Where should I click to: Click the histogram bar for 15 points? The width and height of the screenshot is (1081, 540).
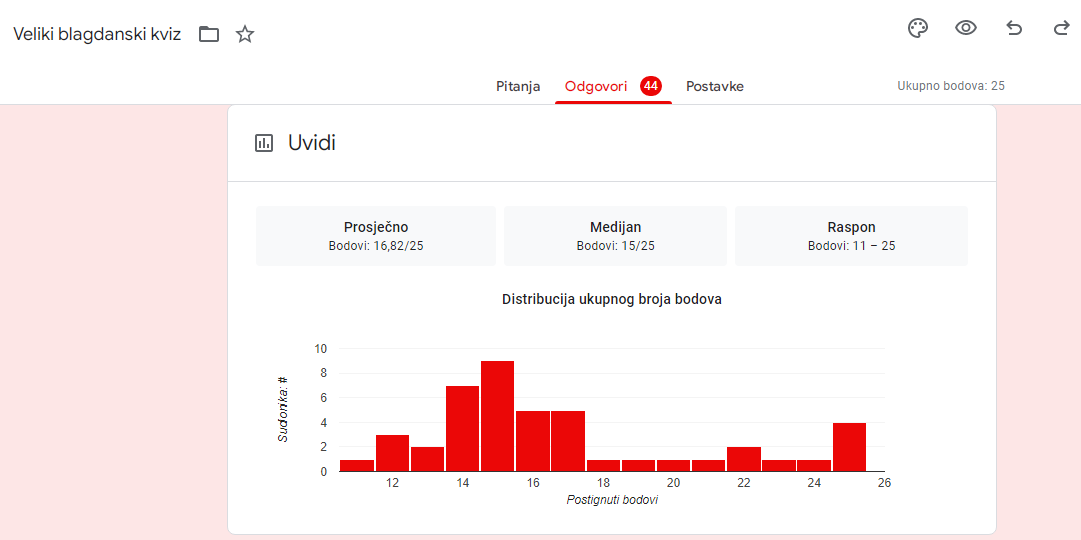coord(497,416)
